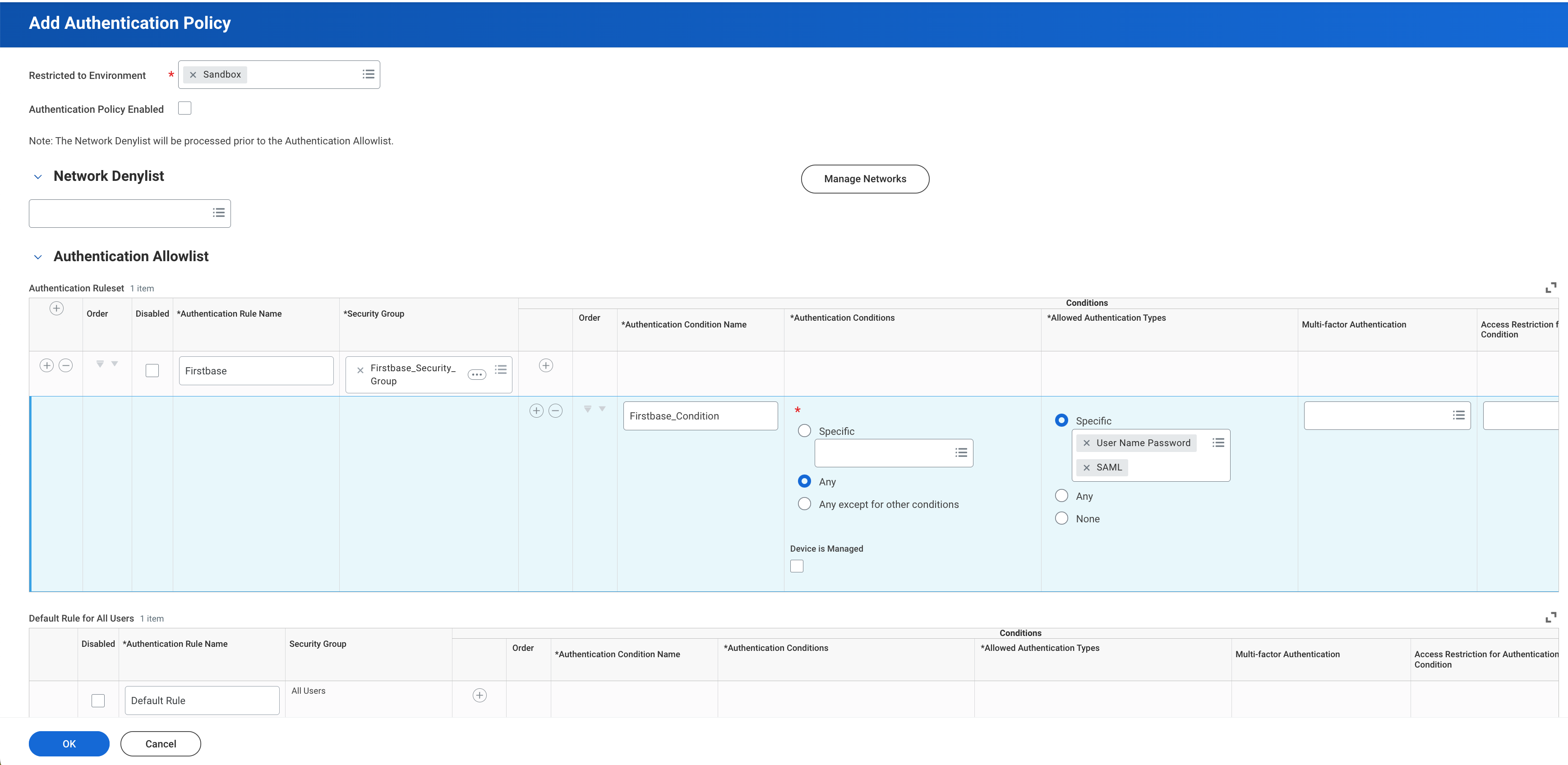Image resolution: width=1568 pixels, height=765 pixels.
Task: Add a row in the Authentication Ruleset header
Action: [x=56, y=309]
